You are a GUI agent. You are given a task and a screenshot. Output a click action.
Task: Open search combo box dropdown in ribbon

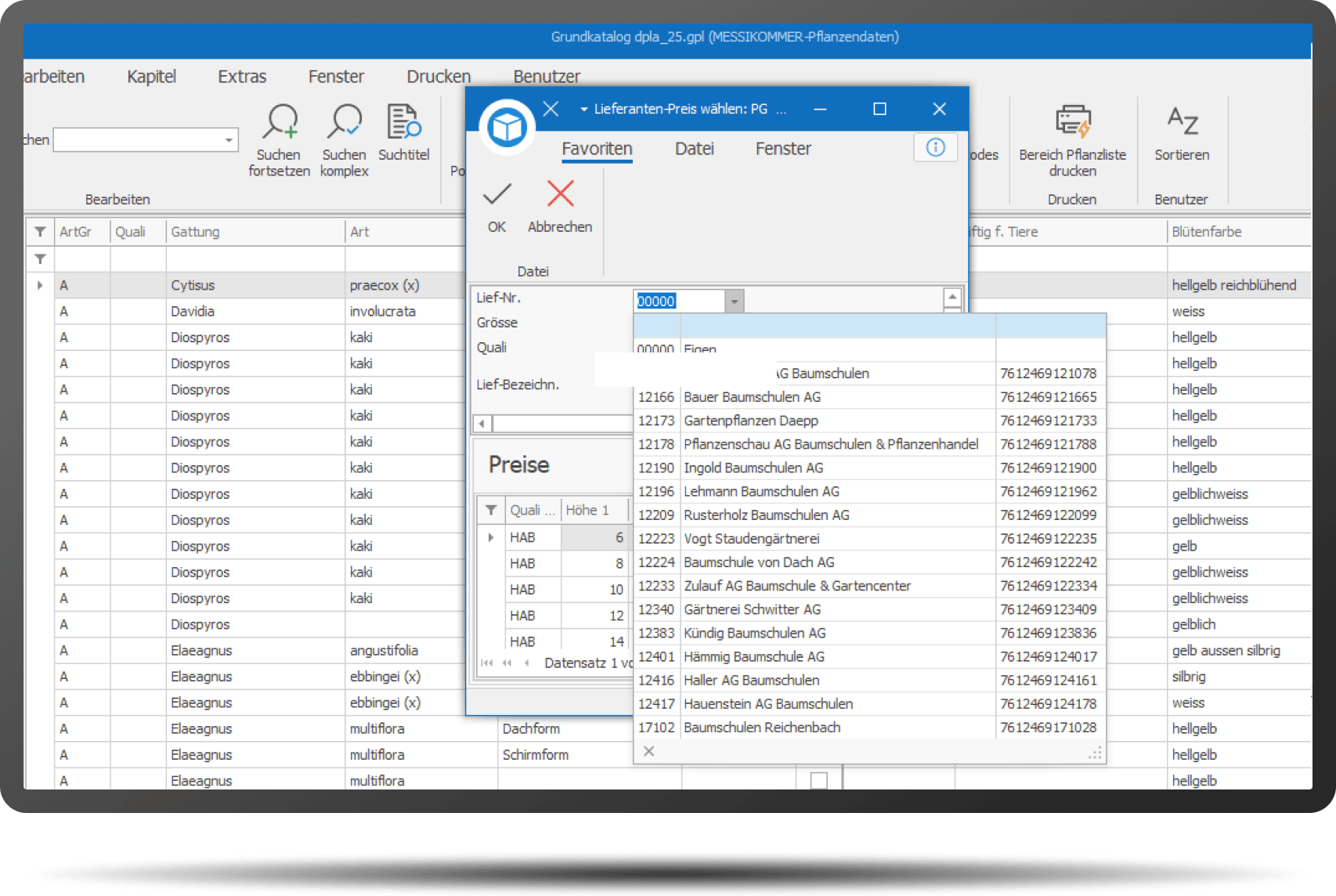(x=229, y=140)
